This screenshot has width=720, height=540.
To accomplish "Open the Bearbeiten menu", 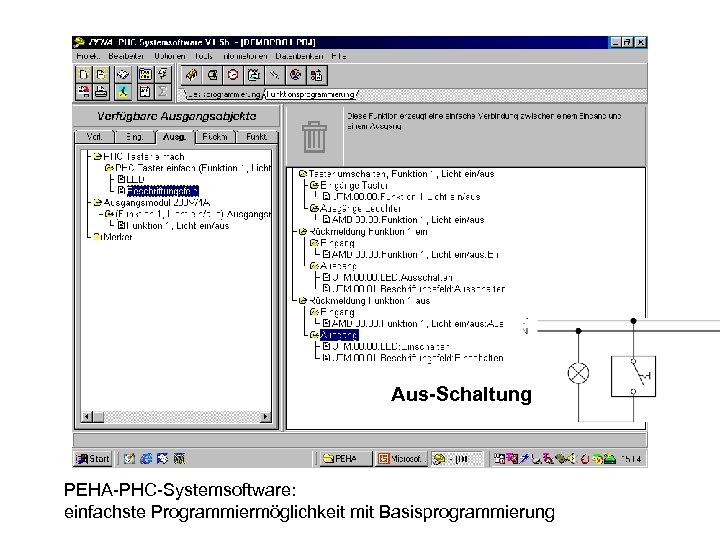I will coord(126,56).
